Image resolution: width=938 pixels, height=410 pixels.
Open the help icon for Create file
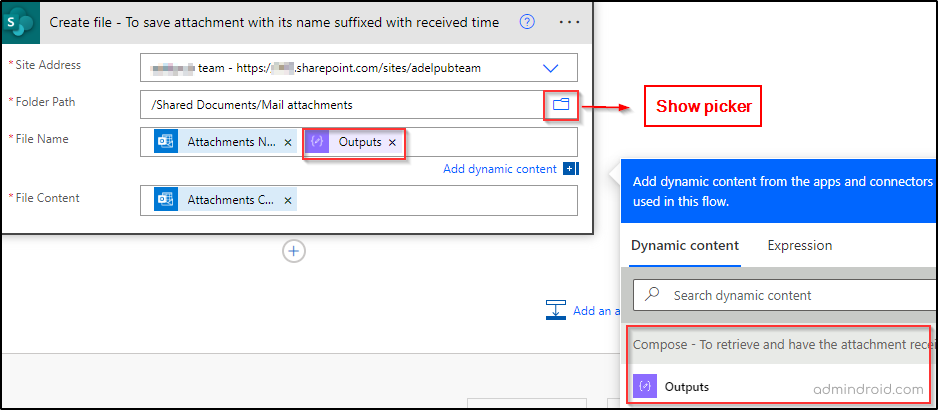[527, 22]
